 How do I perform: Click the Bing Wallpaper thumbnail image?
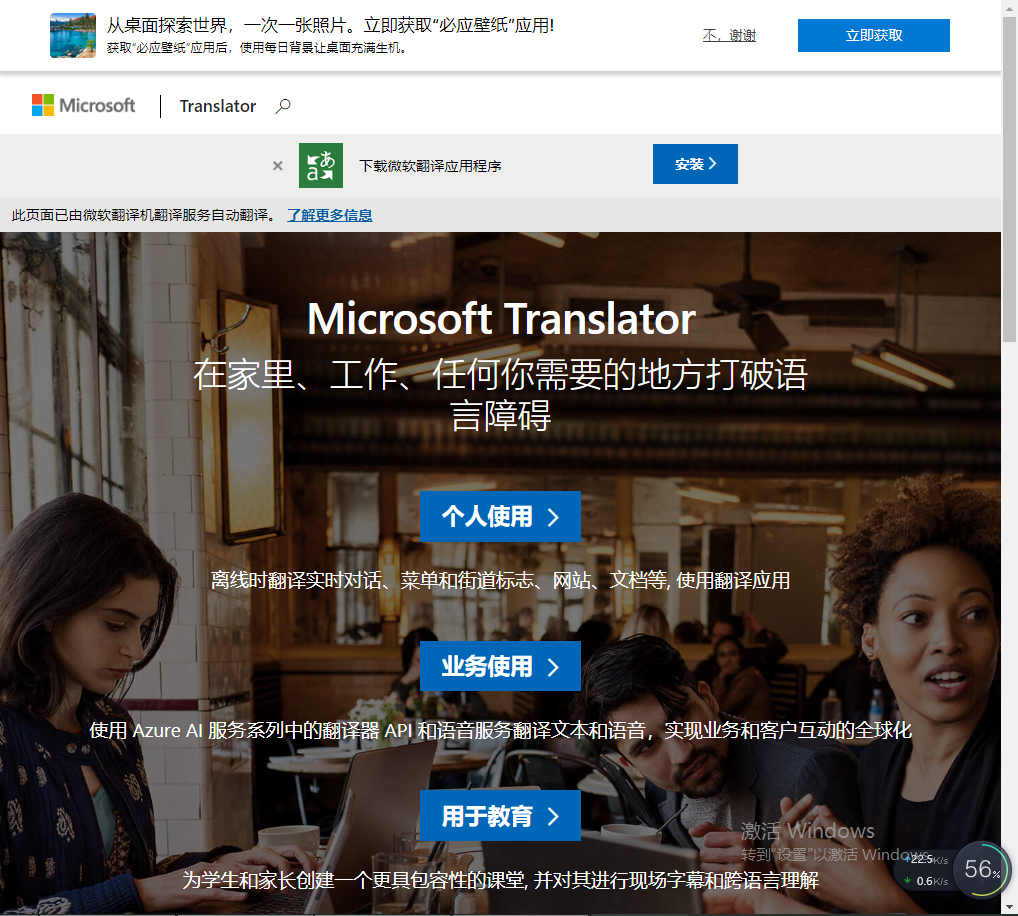click(73, 35)
